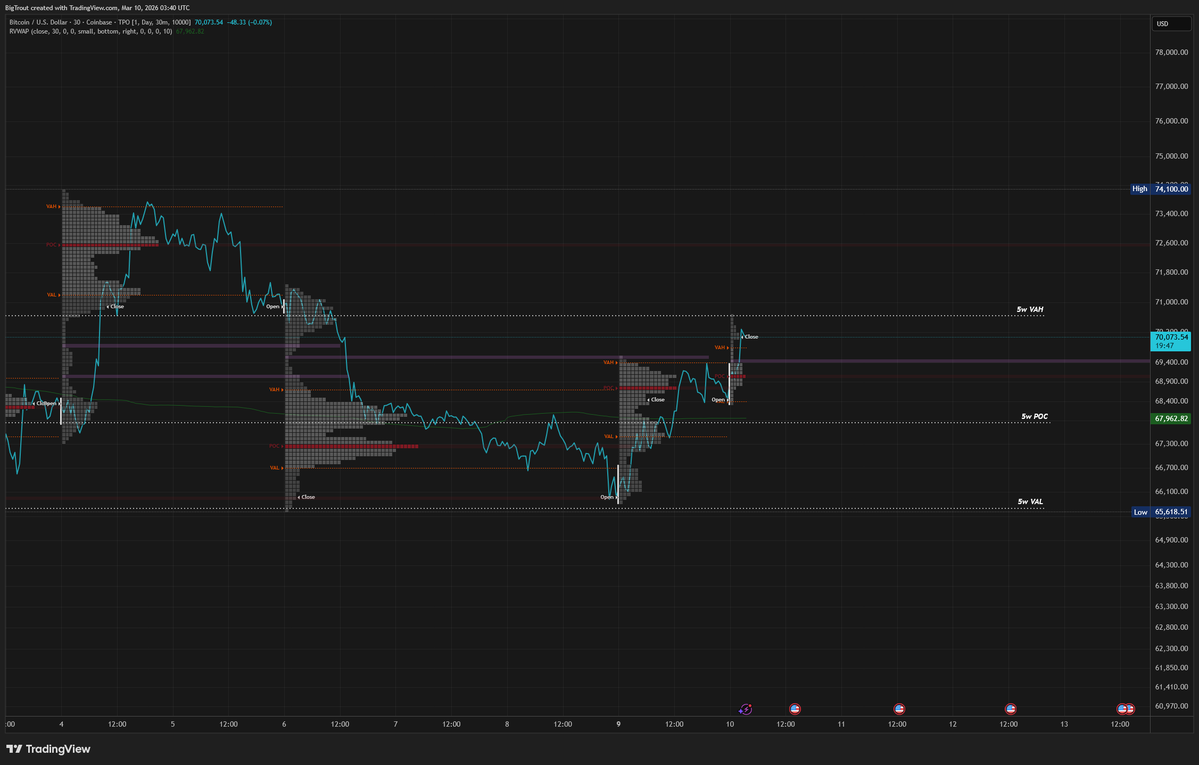Click the Close label at bottom of day 6 profile
Image resolution: width=1199 pixels, height=765 pixels.
(x=307, y=497)
